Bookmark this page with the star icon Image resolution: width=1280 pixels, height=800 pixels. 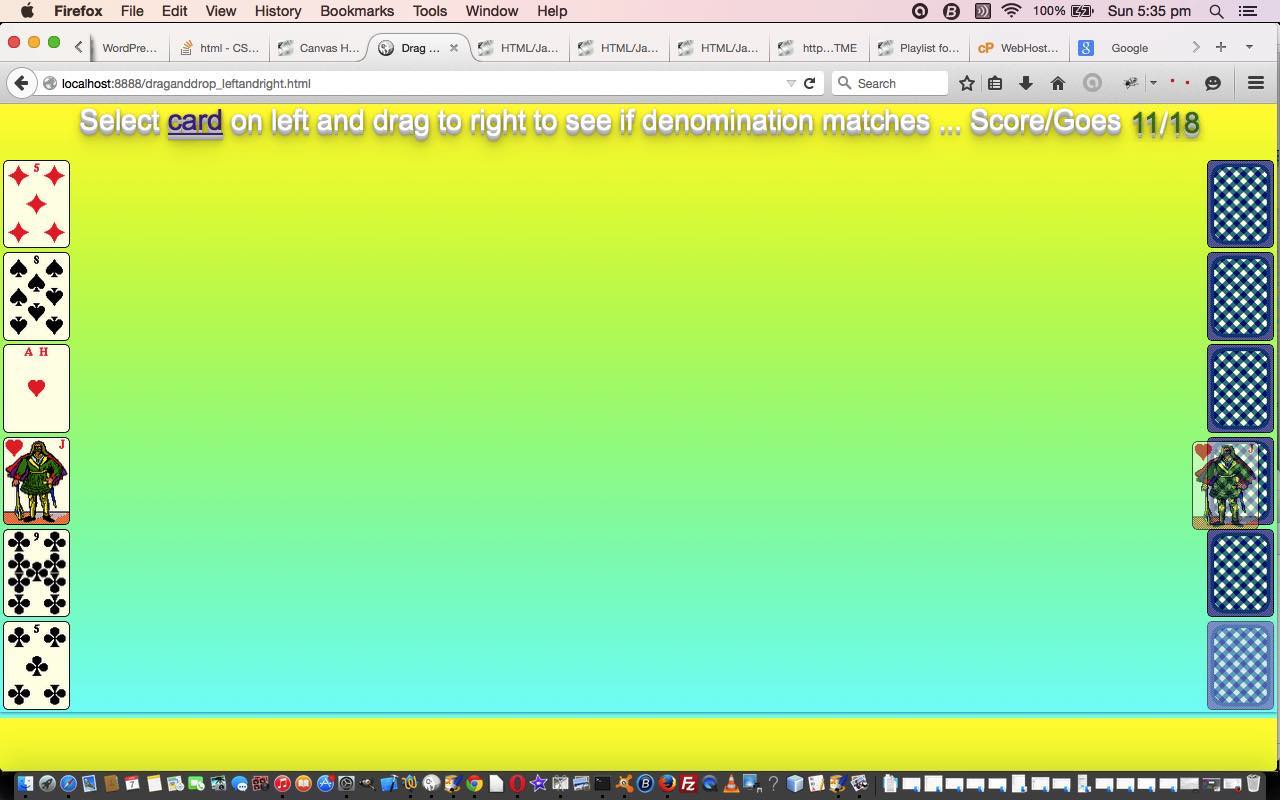point(967,83)
